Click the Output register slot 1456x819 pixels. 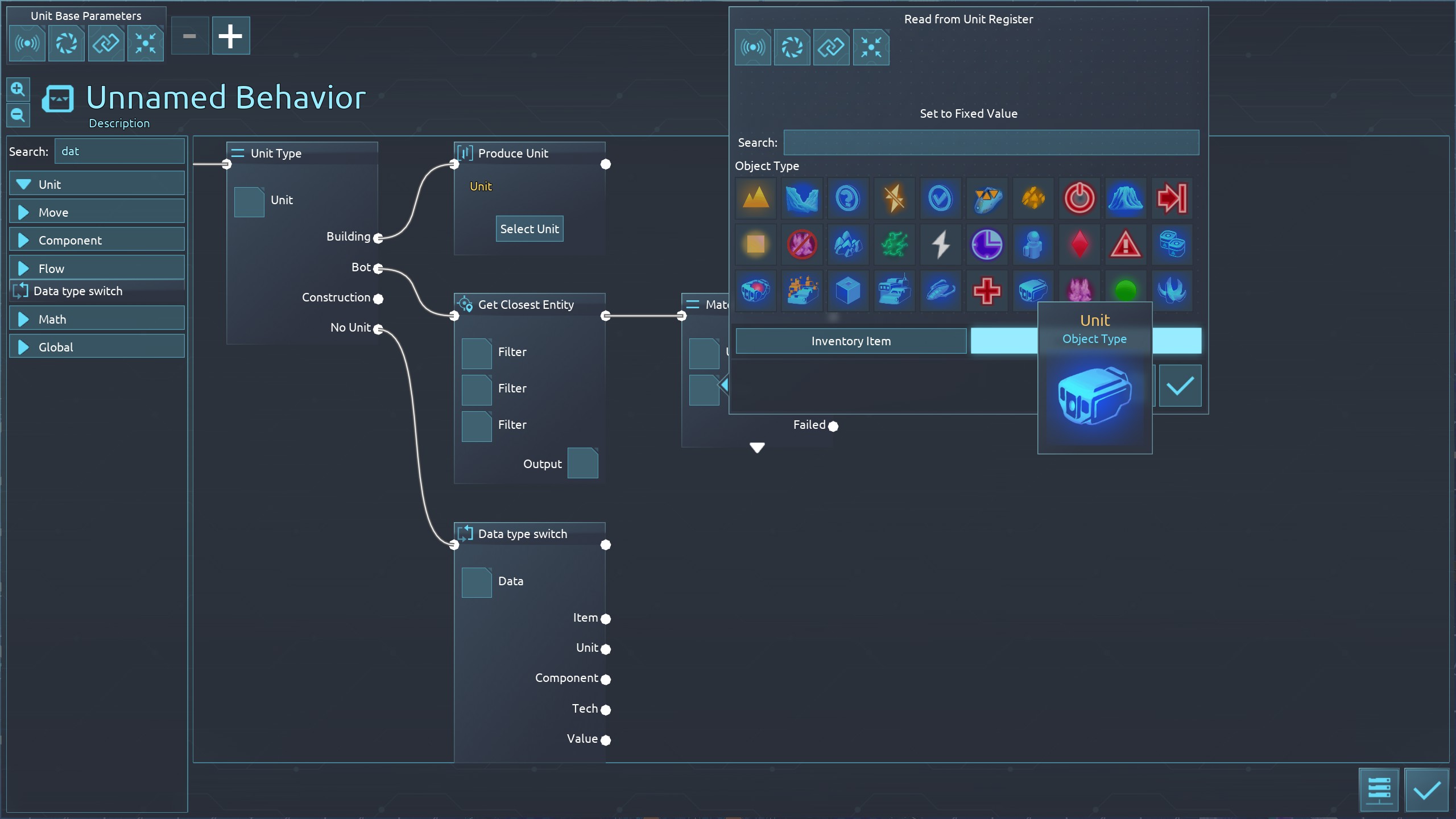(583, 463)
